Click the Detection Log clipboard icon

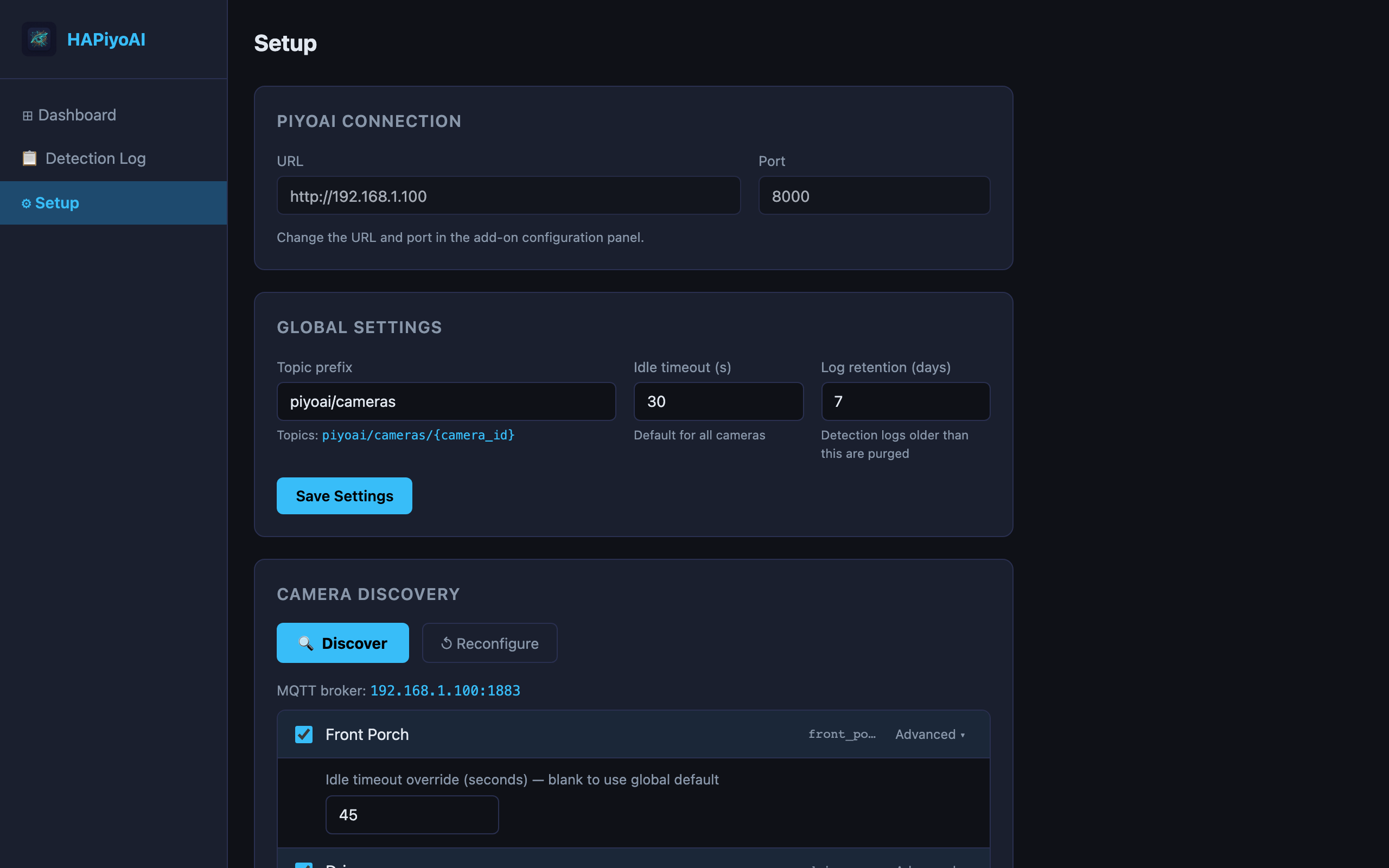point(29,158)
